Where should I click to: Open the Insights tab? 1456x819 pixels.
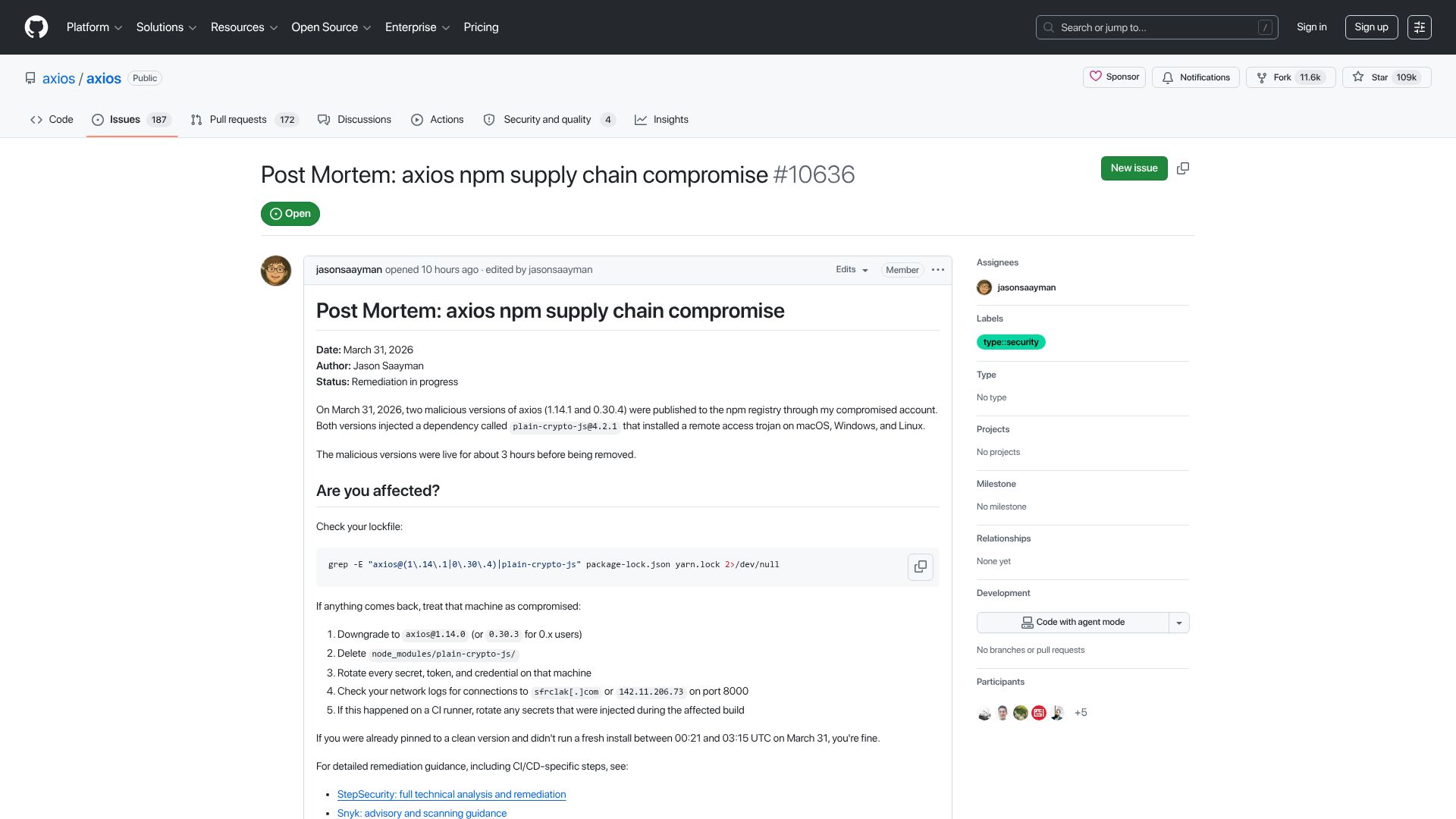click(661, 120)
